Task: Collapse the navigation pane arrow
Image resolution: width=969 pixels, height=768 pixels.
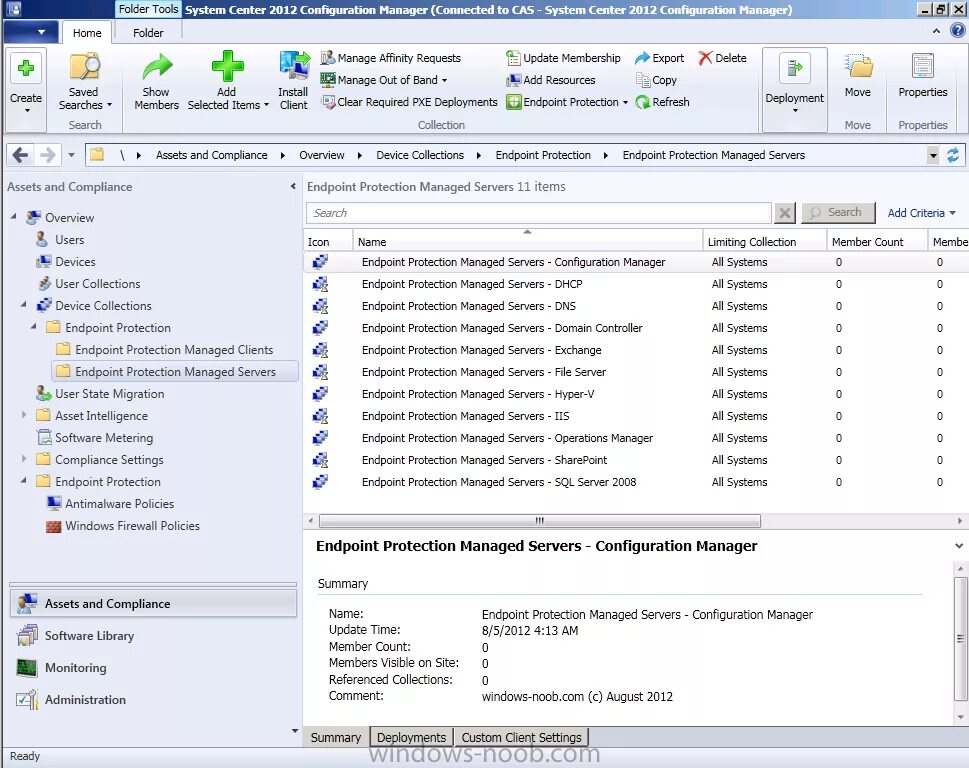Action: [x=293, y=186]
